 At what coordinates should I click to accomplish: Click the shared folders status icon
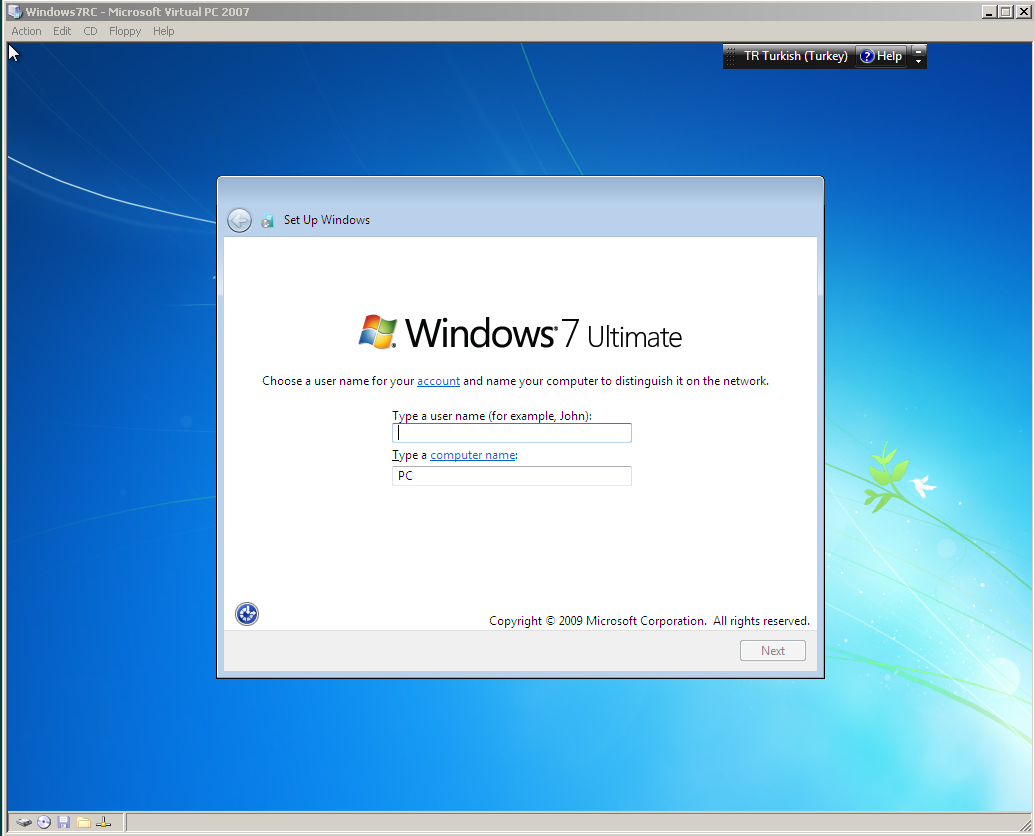(x=83, y=822)
